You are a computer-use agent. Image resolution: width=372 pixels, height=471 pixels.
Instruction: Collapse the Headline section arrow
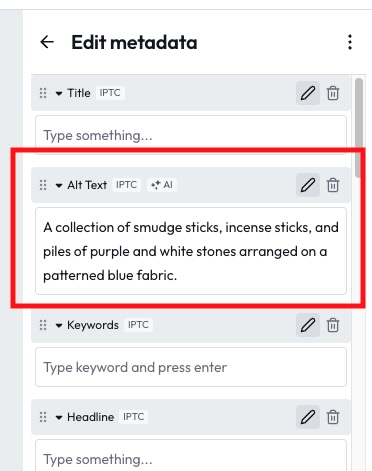point(59,417)
